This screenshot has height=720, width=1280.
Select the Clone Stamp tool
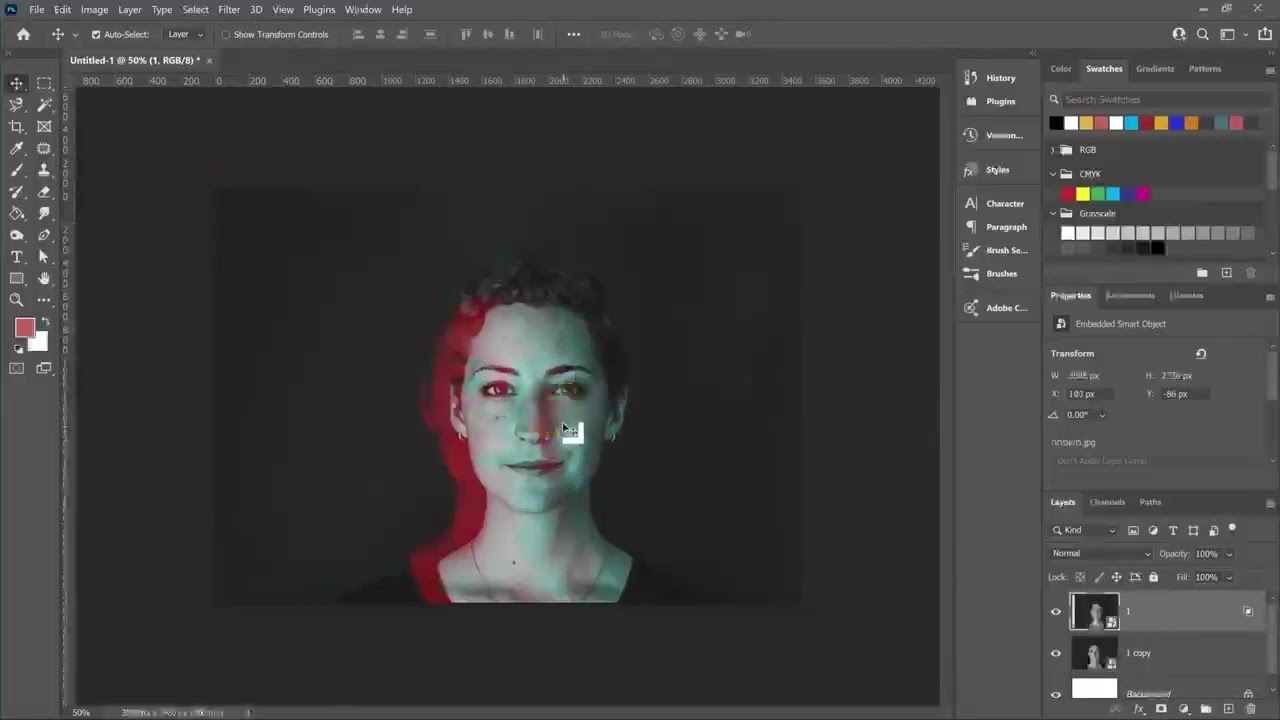pyautogui.click(x=44, y=170)
